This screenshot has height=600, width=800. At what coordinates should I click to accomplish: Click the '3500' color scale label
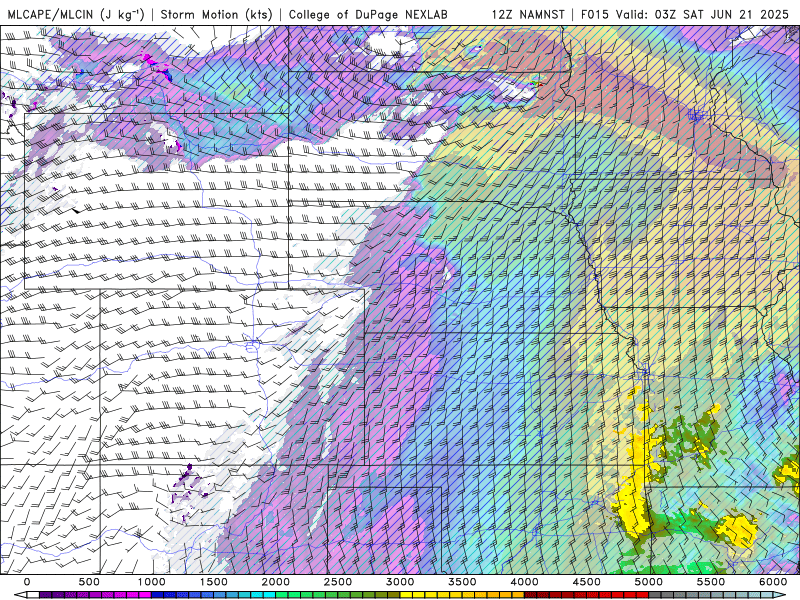463,582
